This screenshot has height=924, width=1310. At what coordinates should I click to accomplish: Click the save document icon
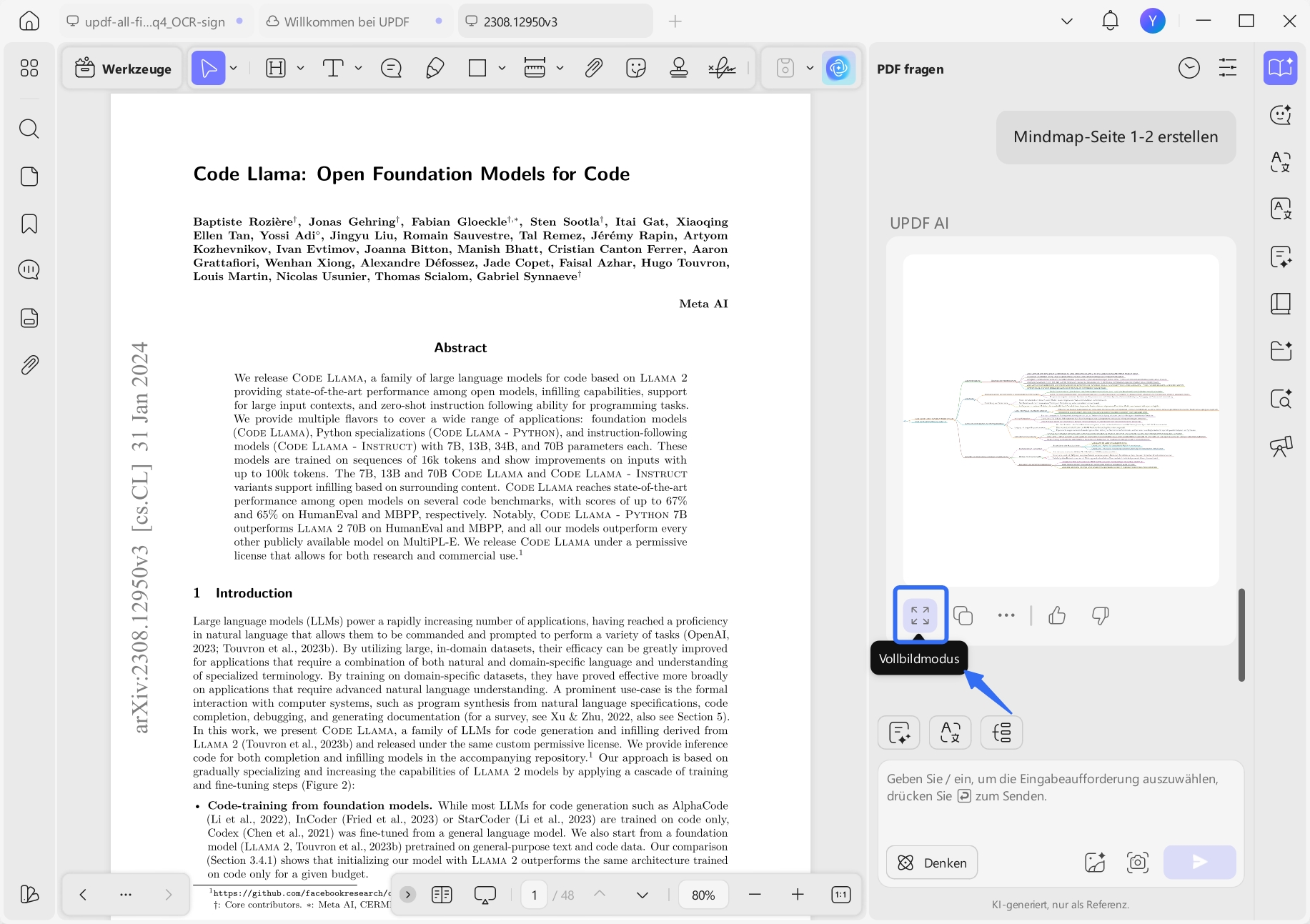coord(785,69)
